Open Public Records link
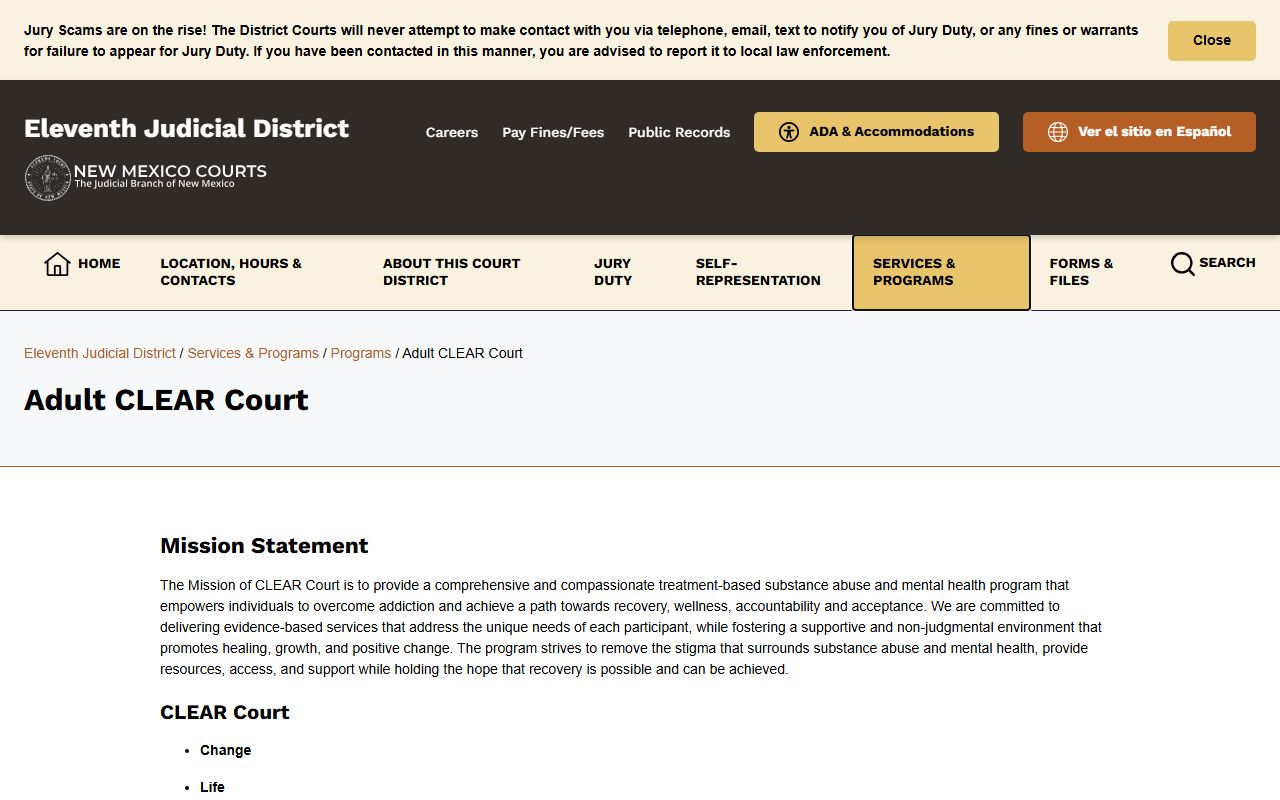 679,132
